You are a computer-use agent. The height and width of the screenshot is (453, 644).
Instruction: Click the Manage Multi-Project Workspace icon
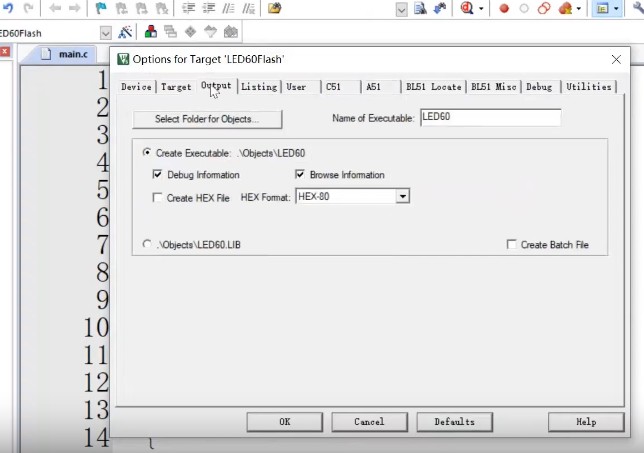click(x=170, y=32)
